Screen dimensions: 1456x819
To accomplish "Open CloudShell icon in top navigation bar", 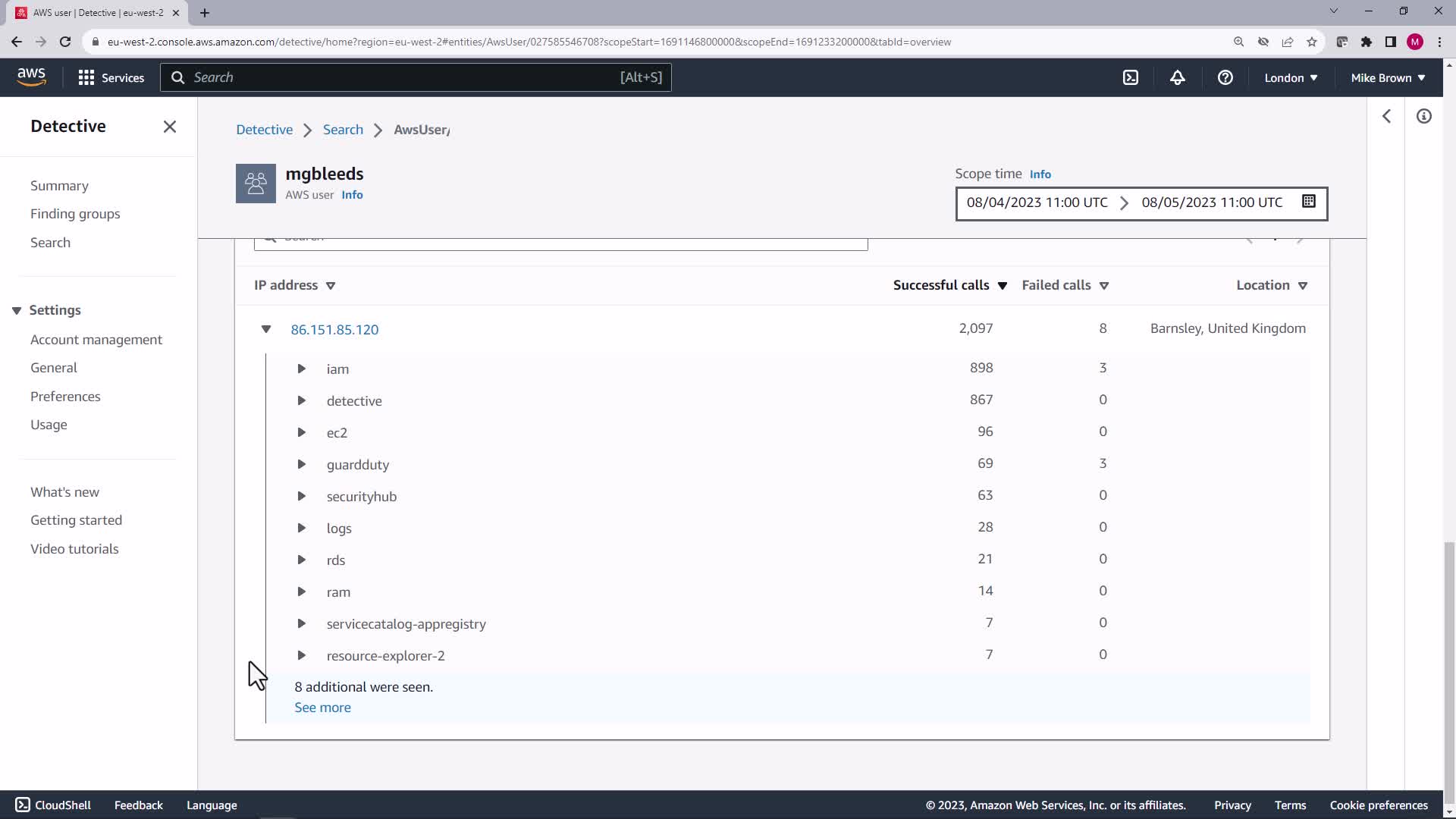I will (x=1131, y=77).
